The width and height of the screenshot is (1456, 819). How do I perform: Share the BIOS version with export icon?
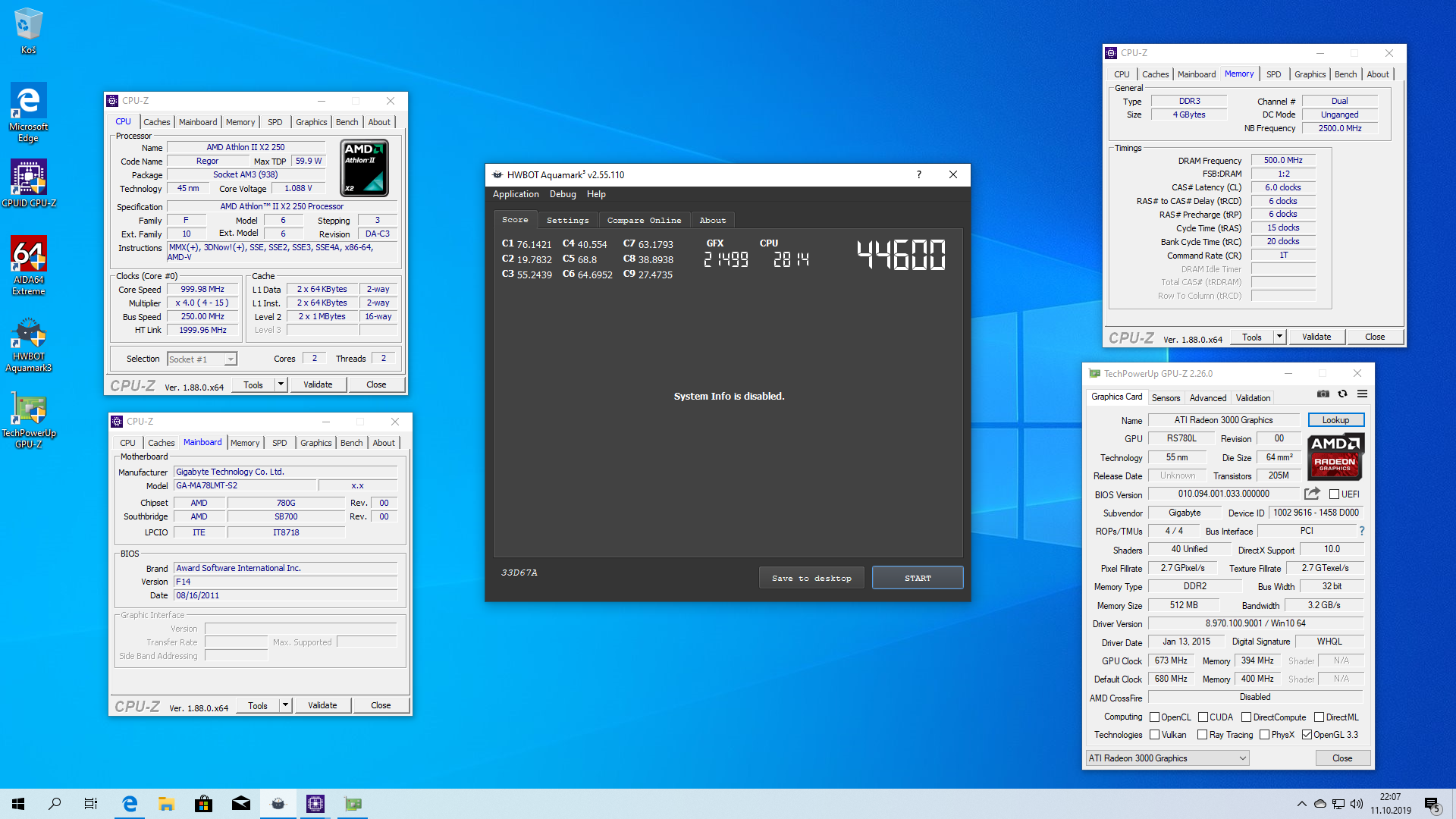pyautogui.click(x=1312, y=494)
